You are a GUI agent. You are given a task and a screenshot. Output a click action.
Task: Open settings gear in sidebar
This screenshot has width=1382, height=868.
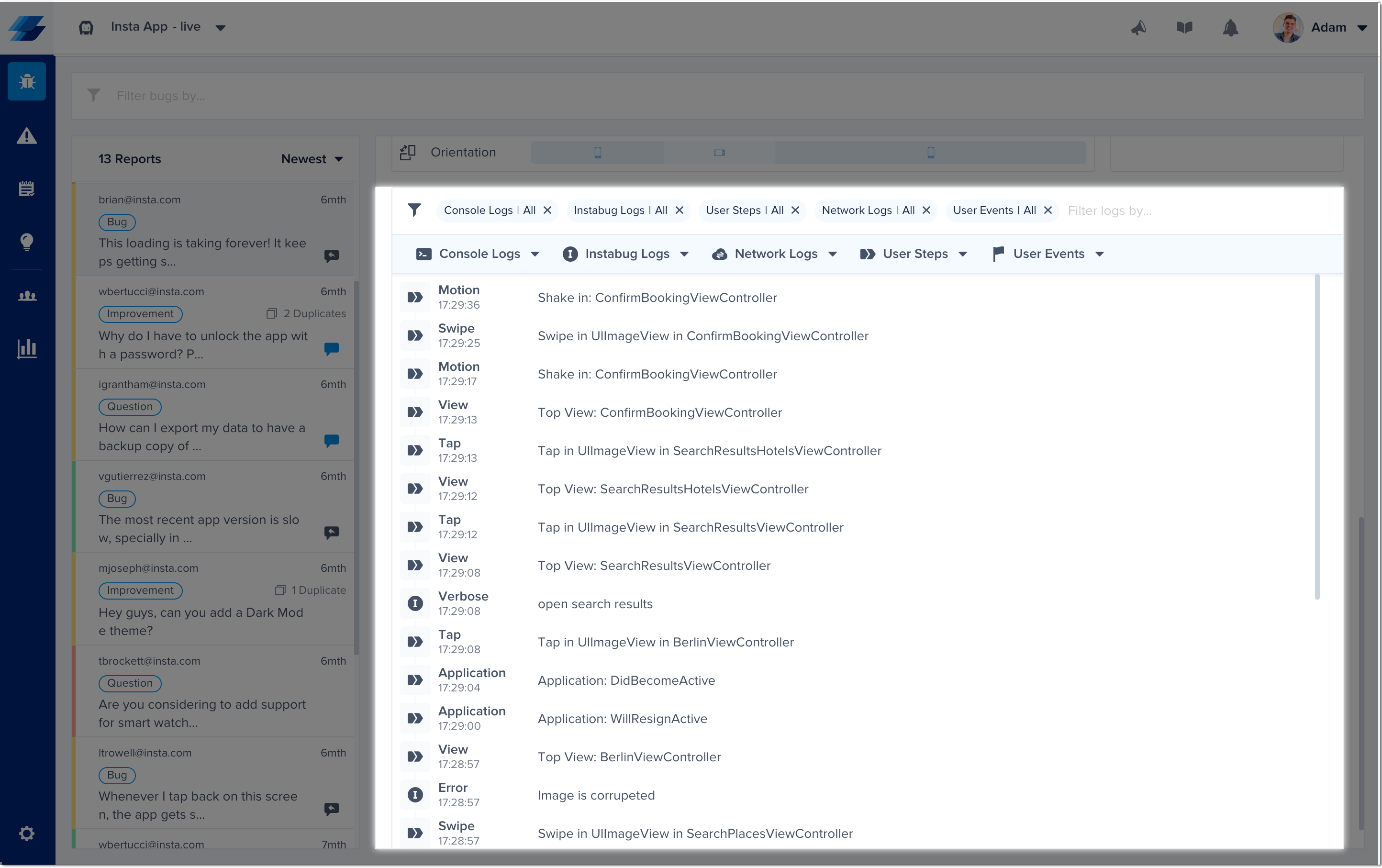pos(27,833)
